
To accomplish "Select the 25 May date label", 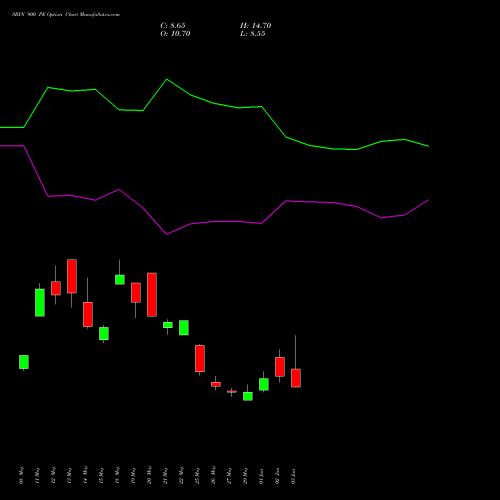I will point(197,475).
